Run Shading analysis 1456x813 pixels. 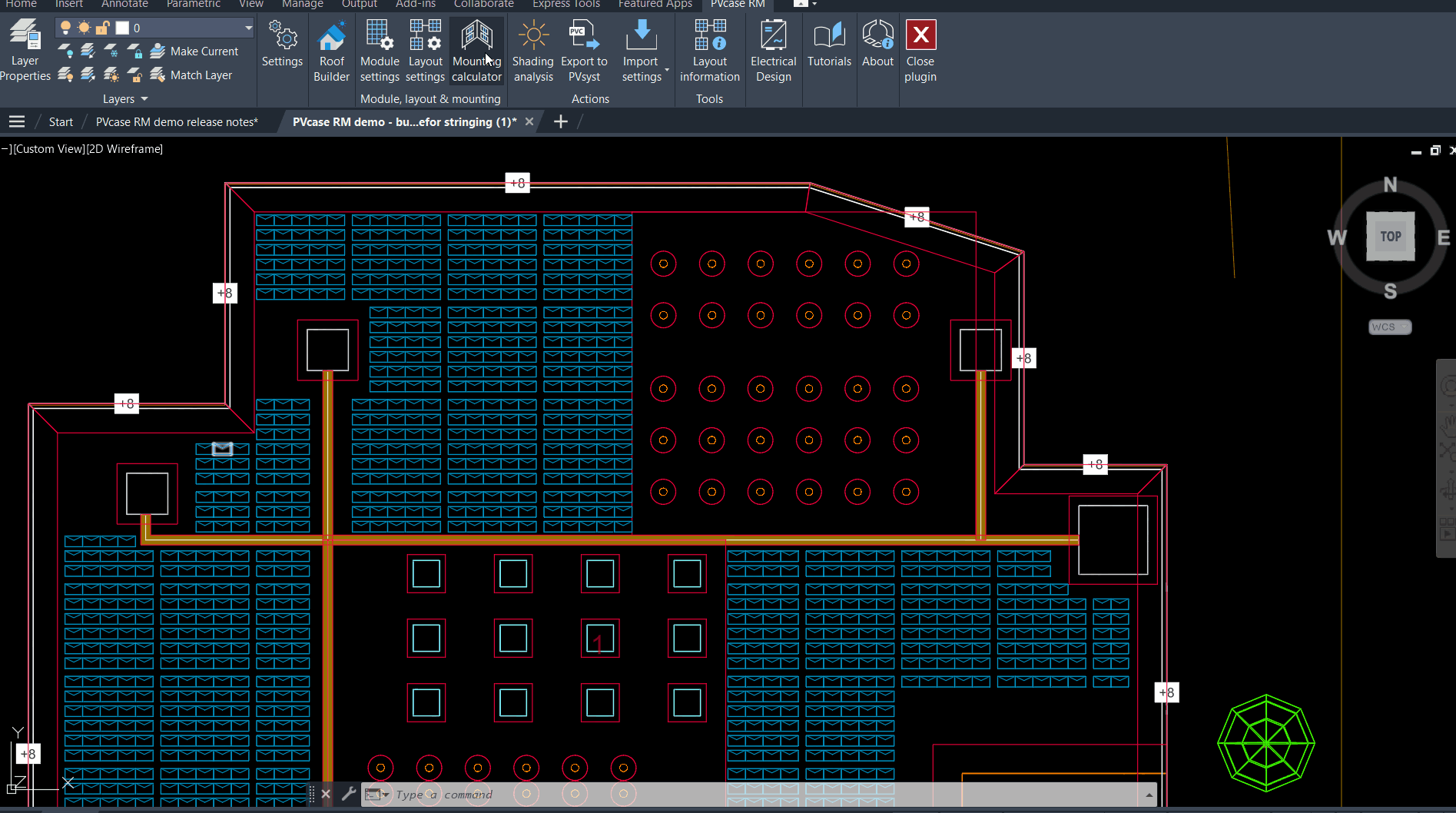[x=532, y=51]
